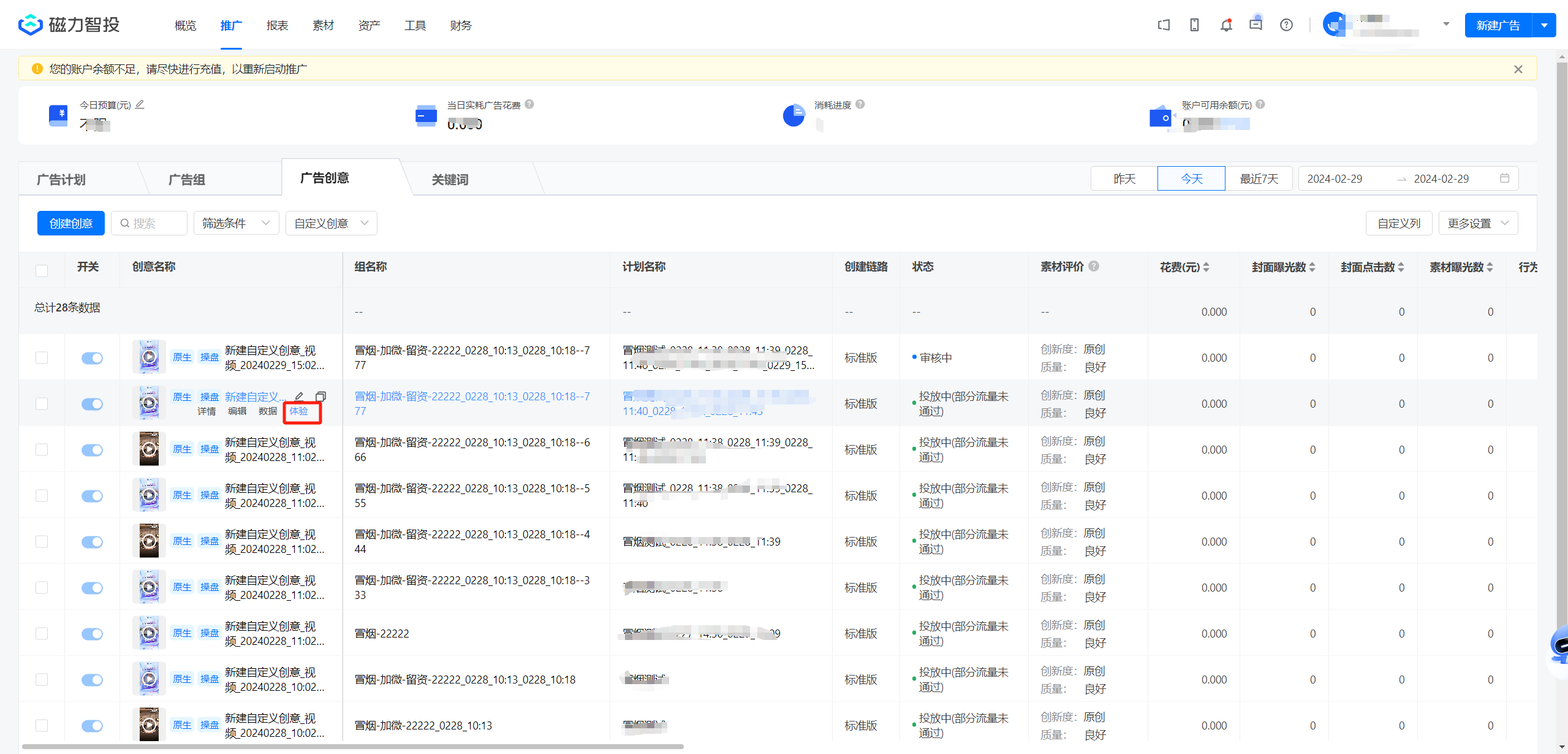Click the user avatar icon
The image size is (1568, 754).
pyautogui.click(x=1334, y=25)
